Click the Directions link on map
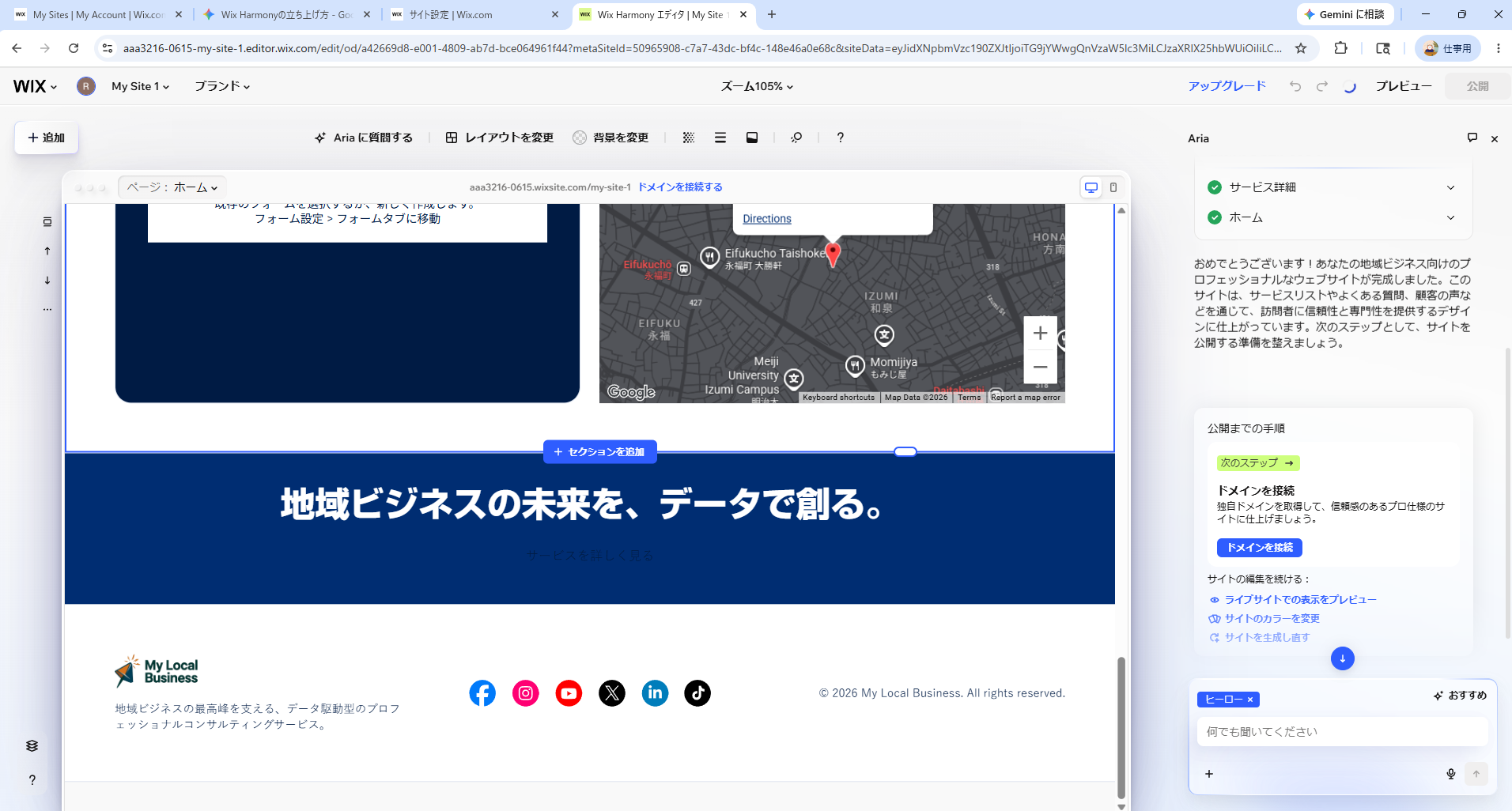Image resolution: width=1512 pixels, height=811 pixels. coord(767,219)
